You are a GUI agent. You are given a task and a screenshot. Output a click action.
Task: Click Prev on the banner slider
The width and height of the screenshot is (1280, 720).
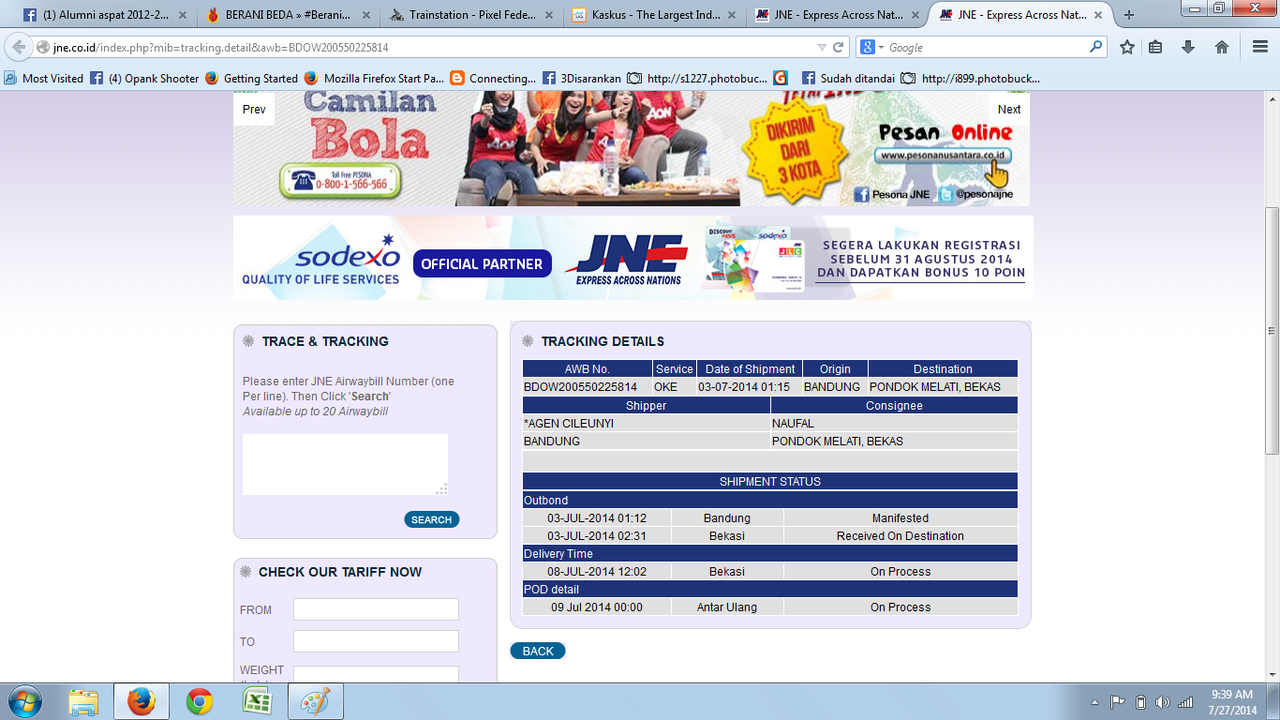[x=254, y=109]
